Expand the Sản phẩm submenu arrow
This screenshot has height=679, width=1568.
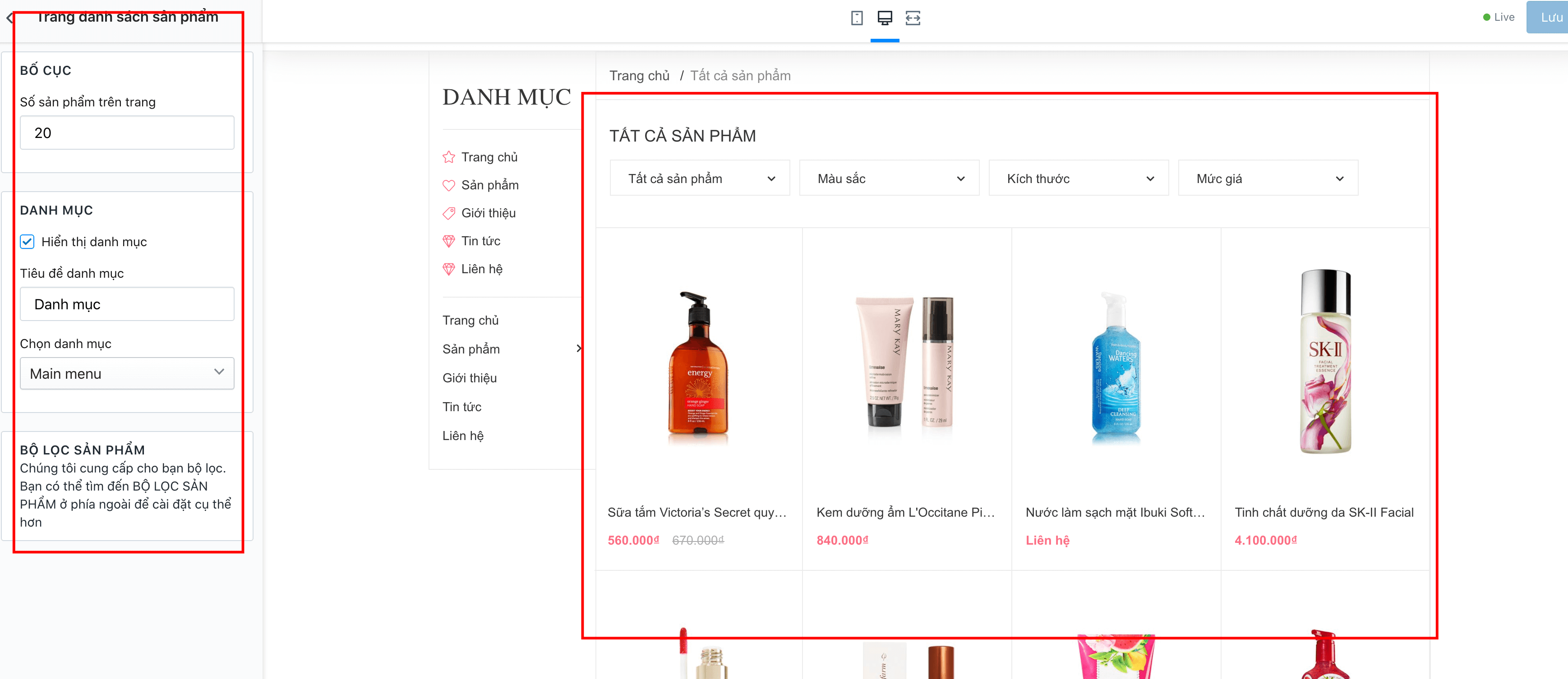pos(578,349)
